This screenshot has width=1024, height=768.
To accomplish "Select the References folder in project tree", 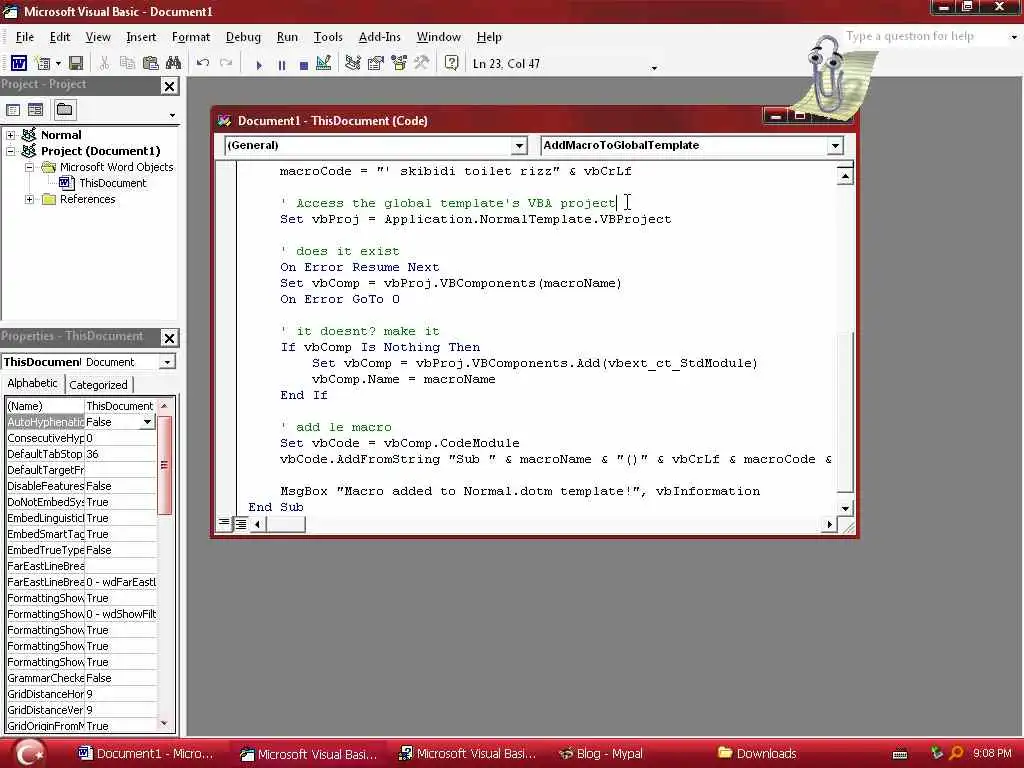I will (x=88, y=199).
